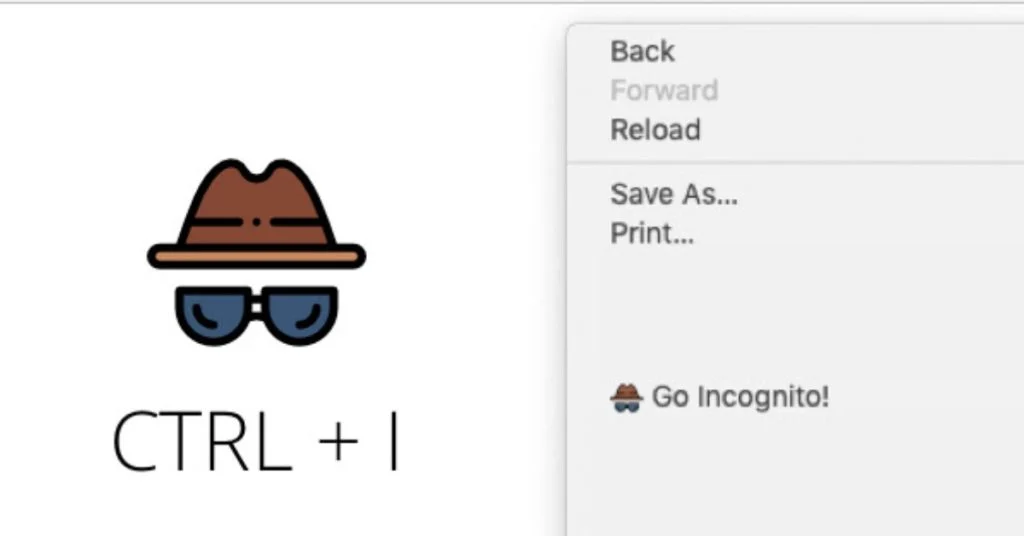Click the large brown fedora hat
Viewport: 1024px width, 536px height.
256,213
